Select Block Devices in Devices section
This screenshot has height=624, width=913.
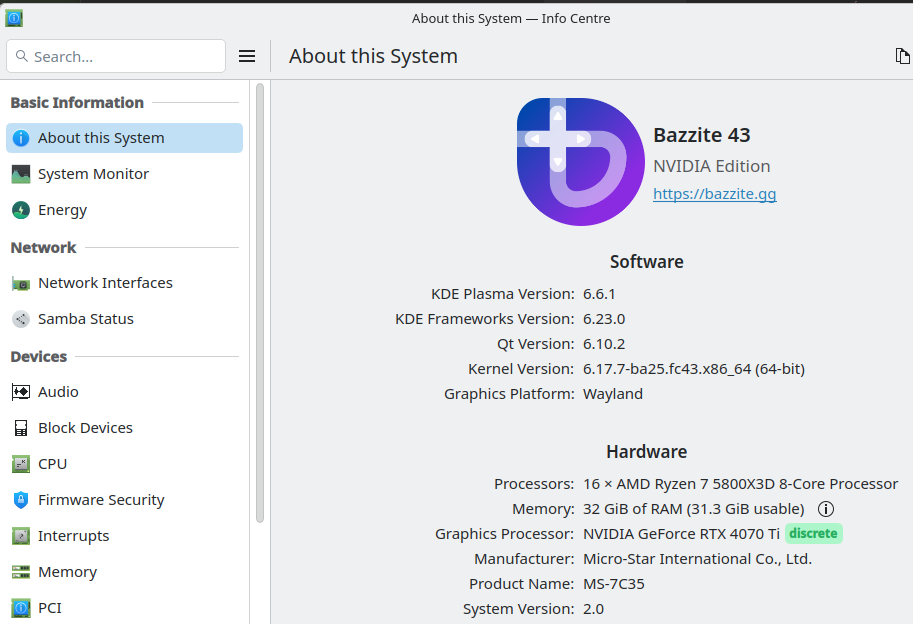(x=85, y=428)
